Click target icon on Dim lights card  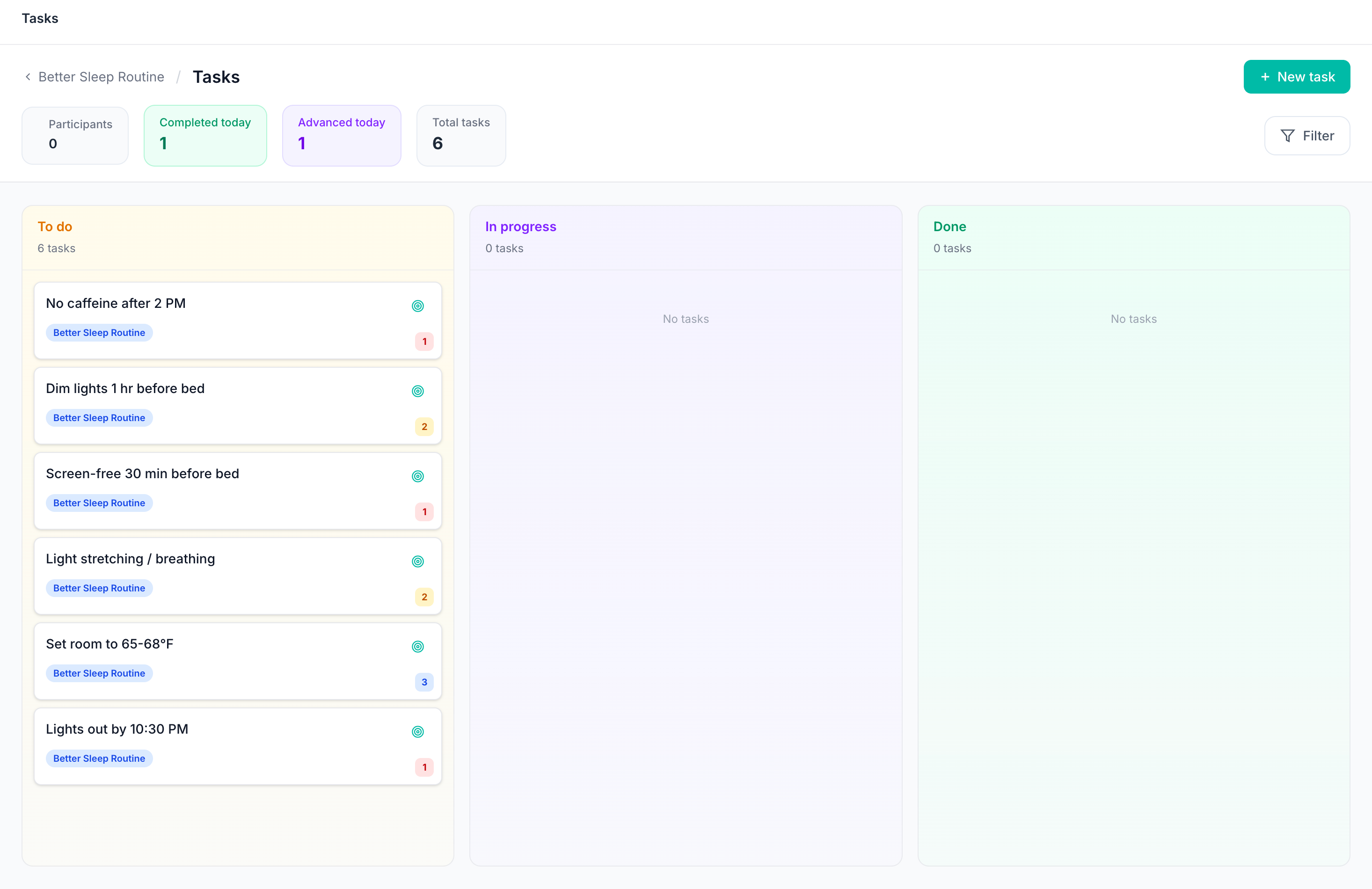click(417, 392)
